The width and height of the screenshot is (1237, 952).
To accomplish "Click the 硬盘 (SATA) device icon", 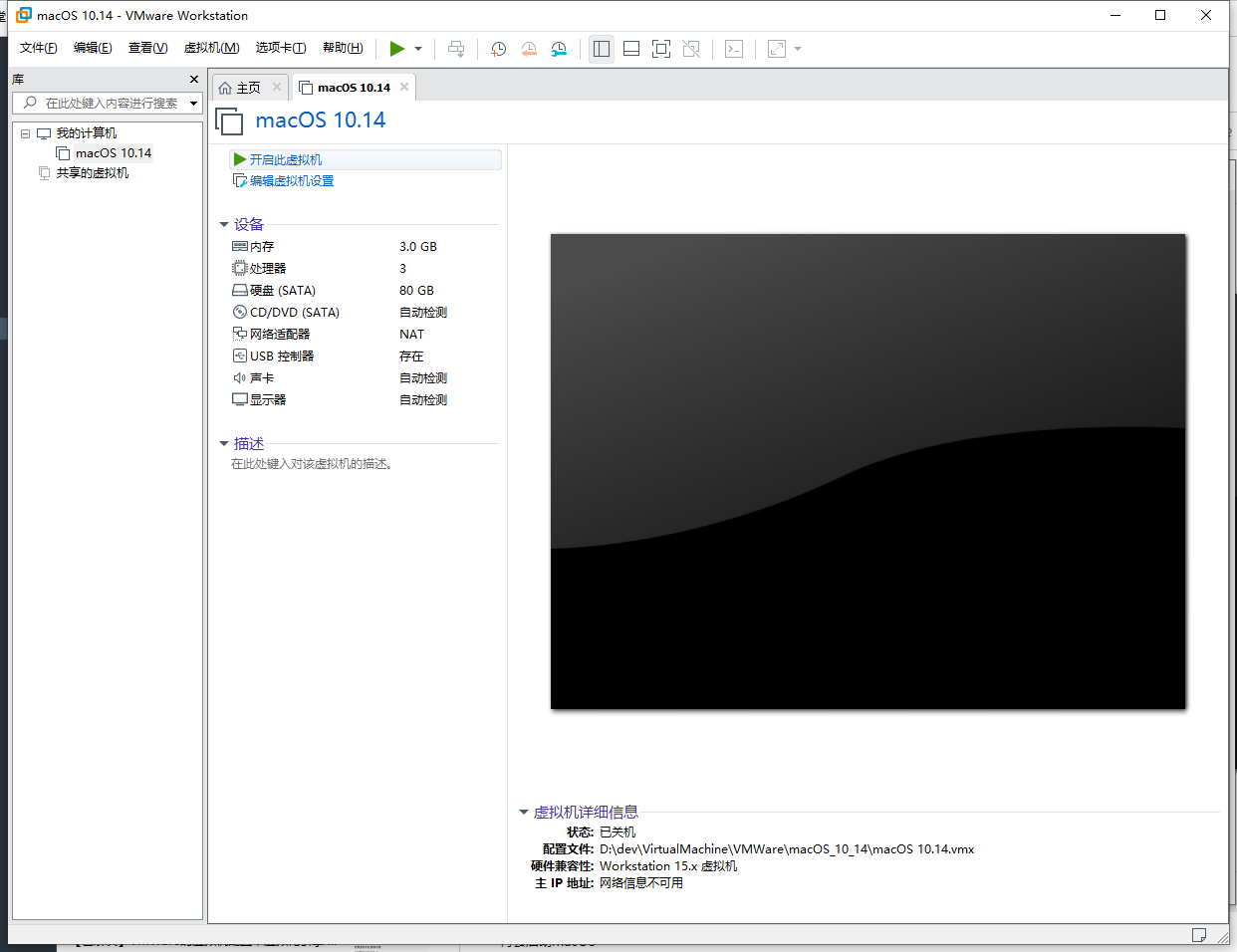I will point(240,291).
